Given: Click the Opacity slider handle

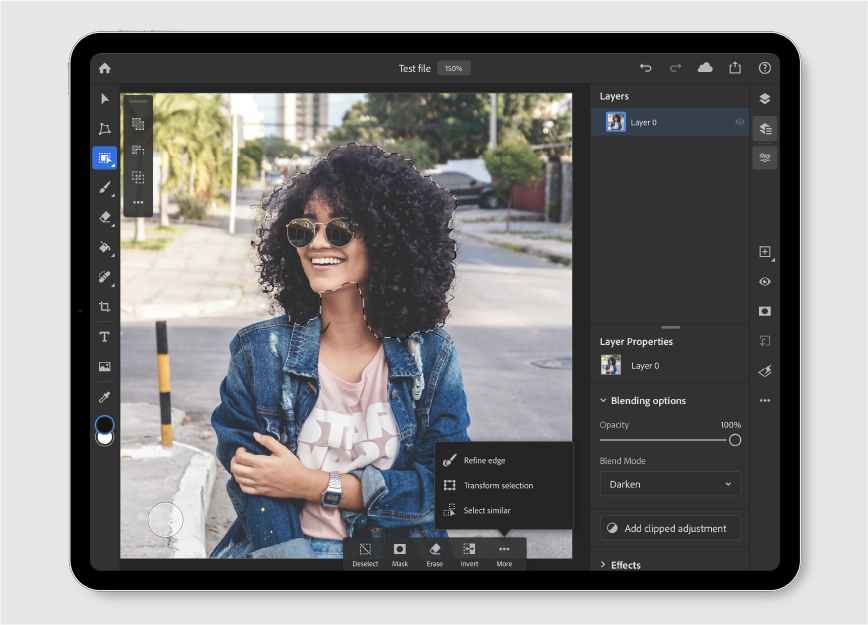Looking at the screenshot, I should pos(735,440).
